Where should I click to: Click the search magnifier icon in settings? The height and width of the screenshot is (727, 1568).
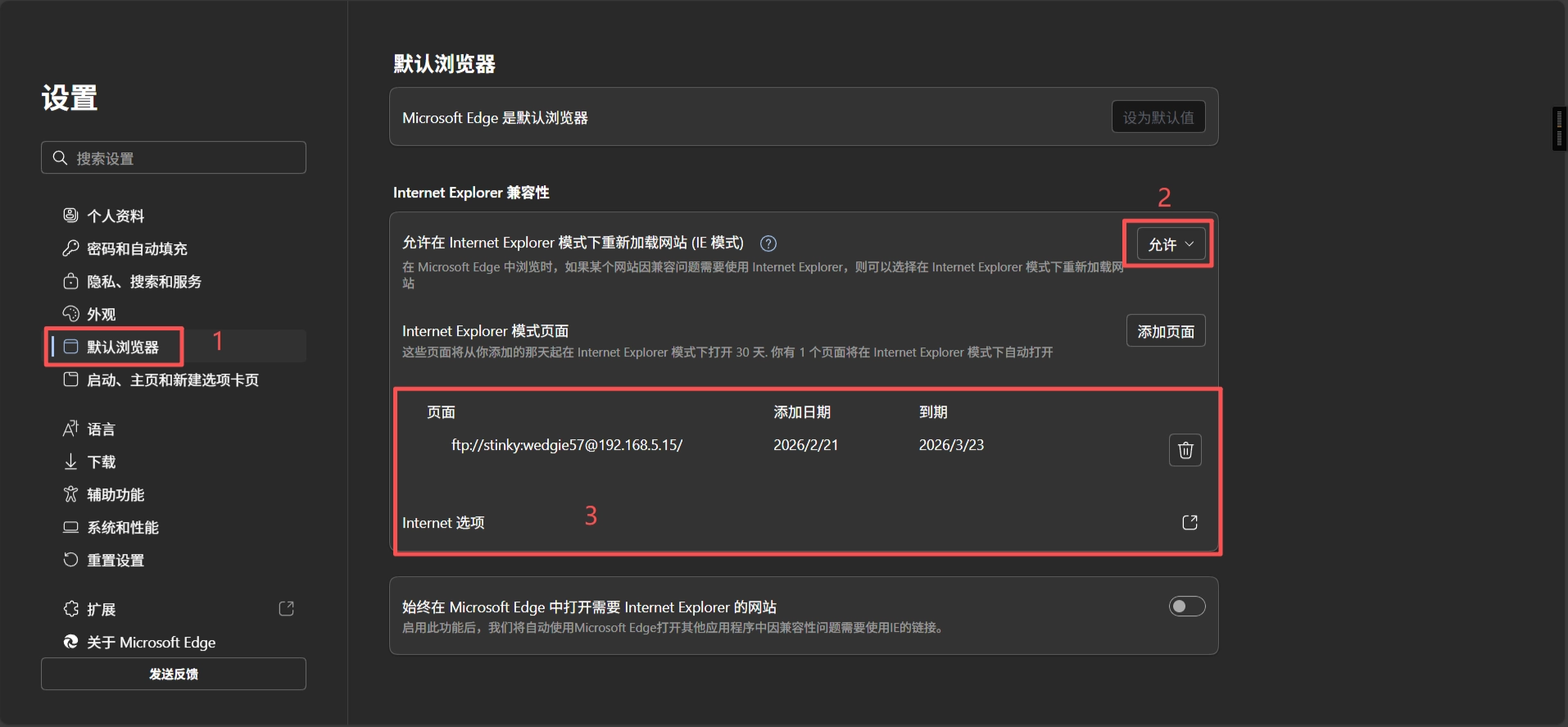coord(60,157)
